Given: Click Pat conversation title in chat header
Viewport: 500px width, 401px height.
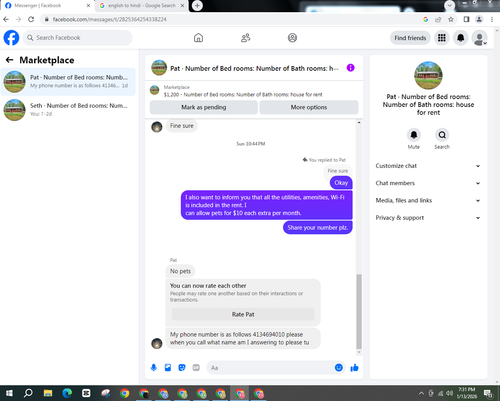Looking at the screenshot, I should coord(254,68).
